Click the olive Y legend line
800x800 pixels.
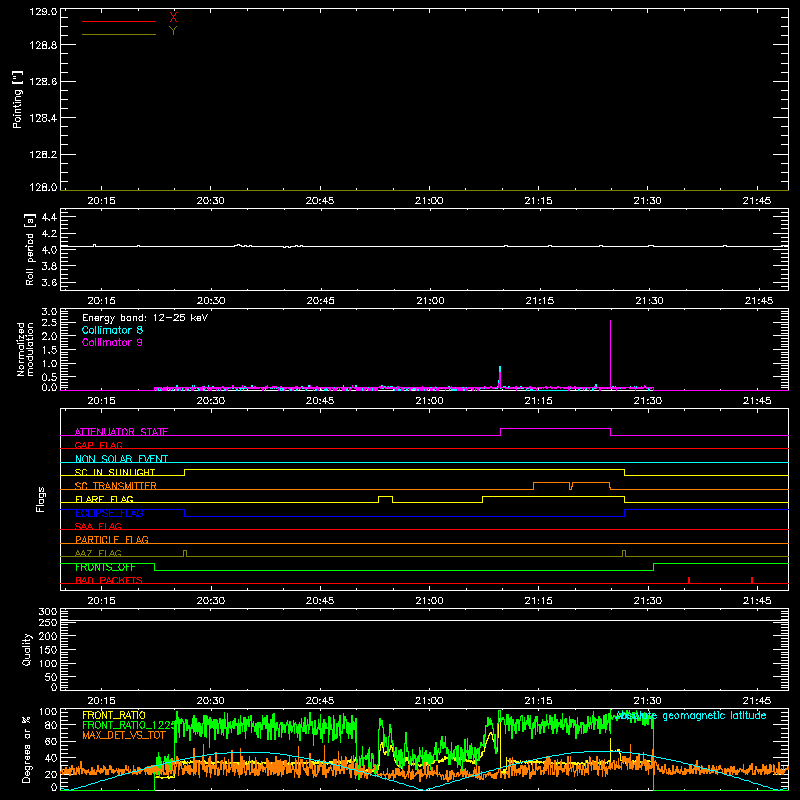click(119, 34)
